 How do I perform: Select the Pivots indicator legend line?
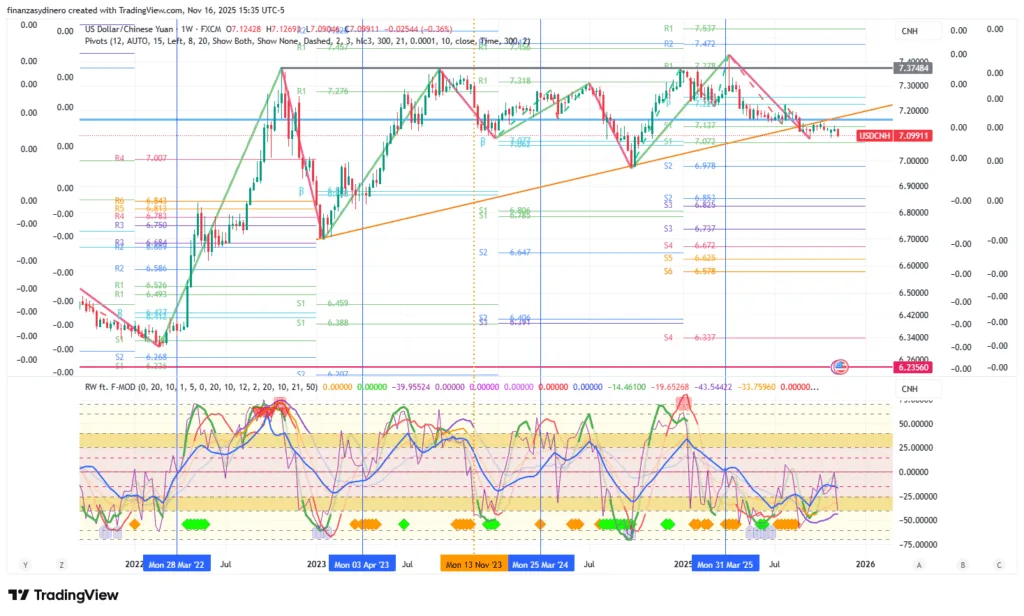[x=300, y=41]
